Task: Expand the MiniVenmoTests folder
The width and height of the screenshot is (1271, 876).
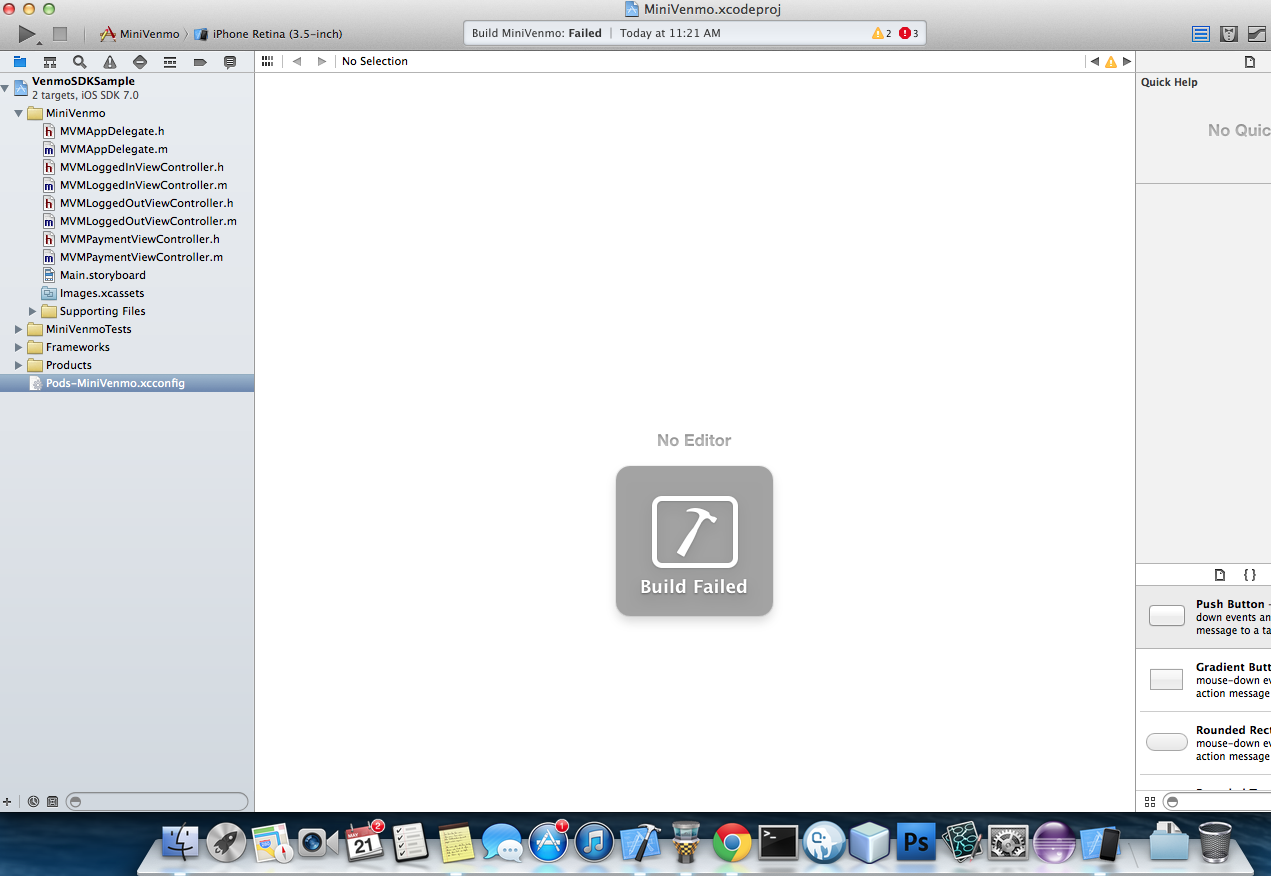Action: 19,329
